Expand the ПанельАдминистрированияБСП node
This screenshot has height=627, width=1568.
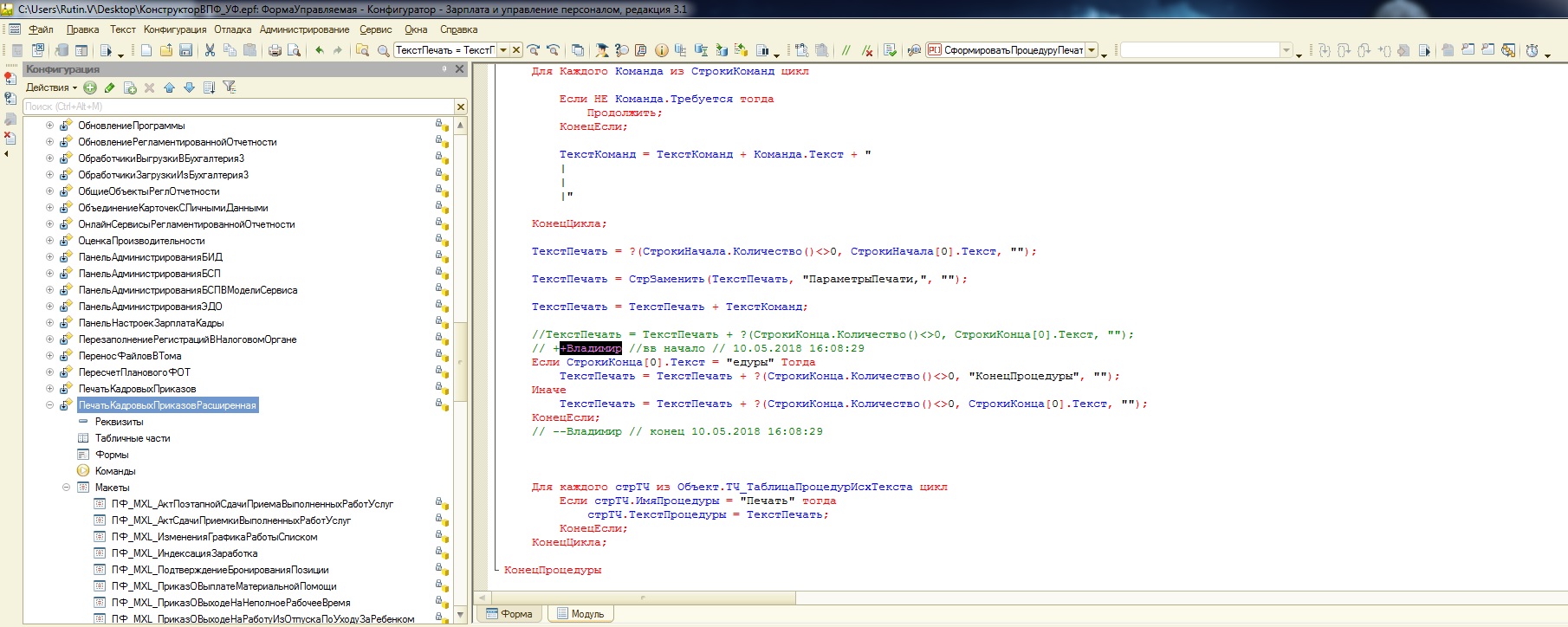[x=49, y=274]
